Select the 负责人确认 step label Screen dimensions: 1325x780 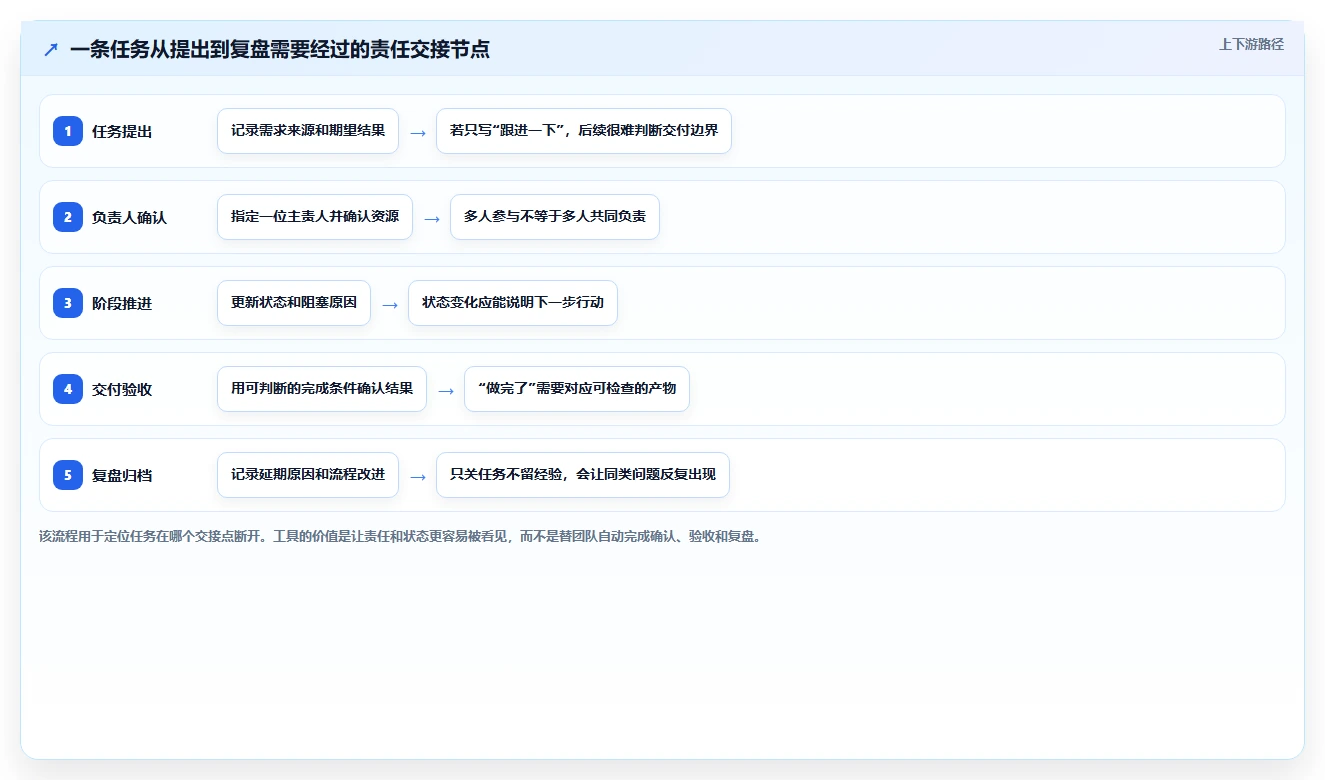point(129,217)
